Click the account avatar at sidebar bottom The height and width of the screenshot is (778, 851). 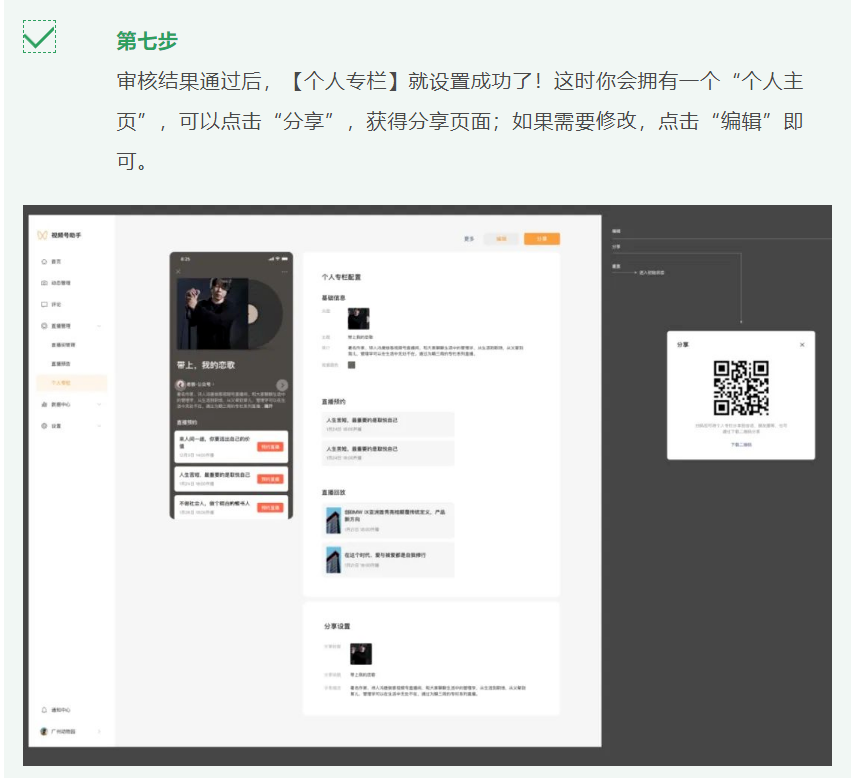pyautogui.click(x=44, y=732)
